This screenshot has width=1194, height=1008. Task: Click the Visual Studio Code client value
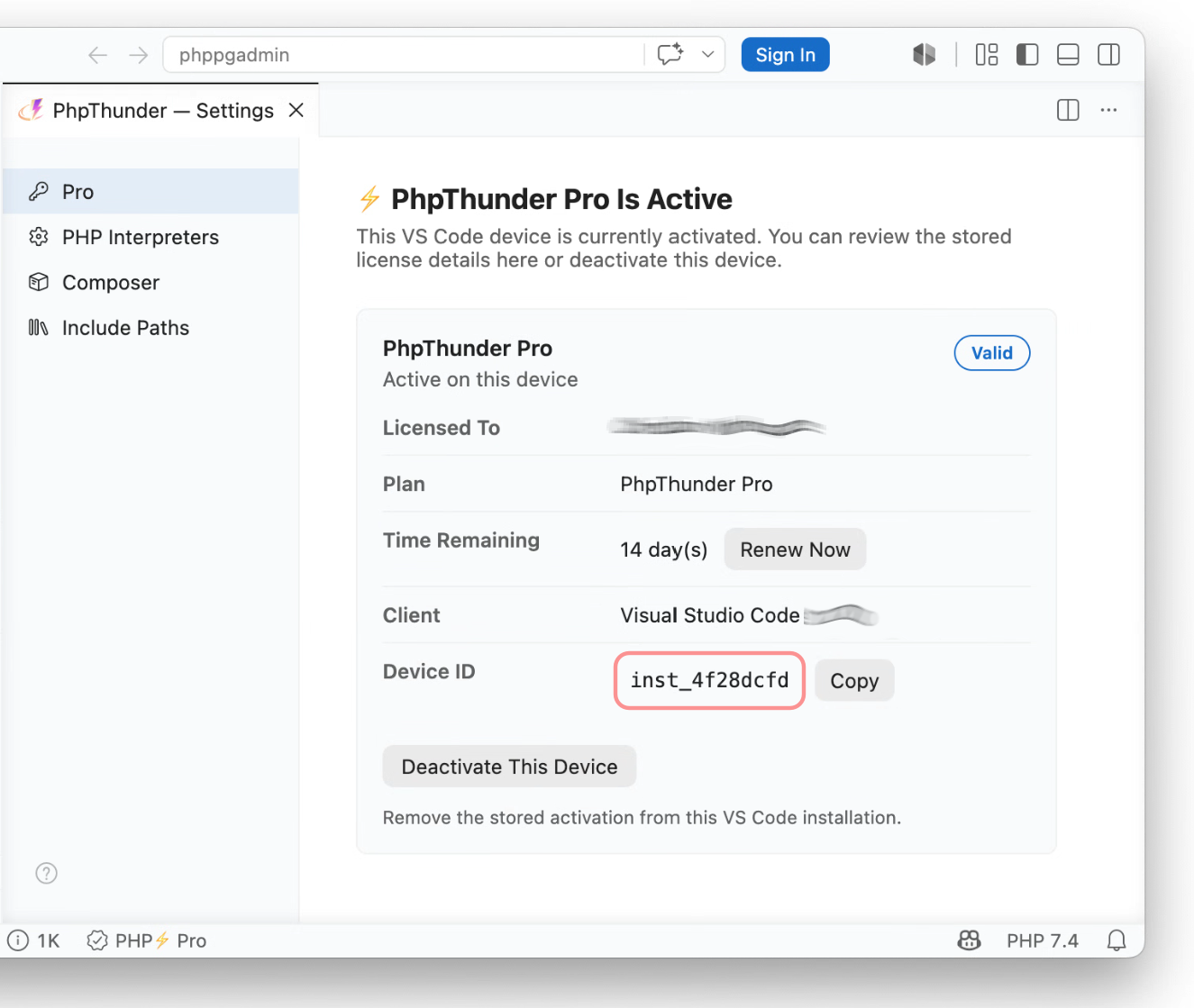click(710, 615)
